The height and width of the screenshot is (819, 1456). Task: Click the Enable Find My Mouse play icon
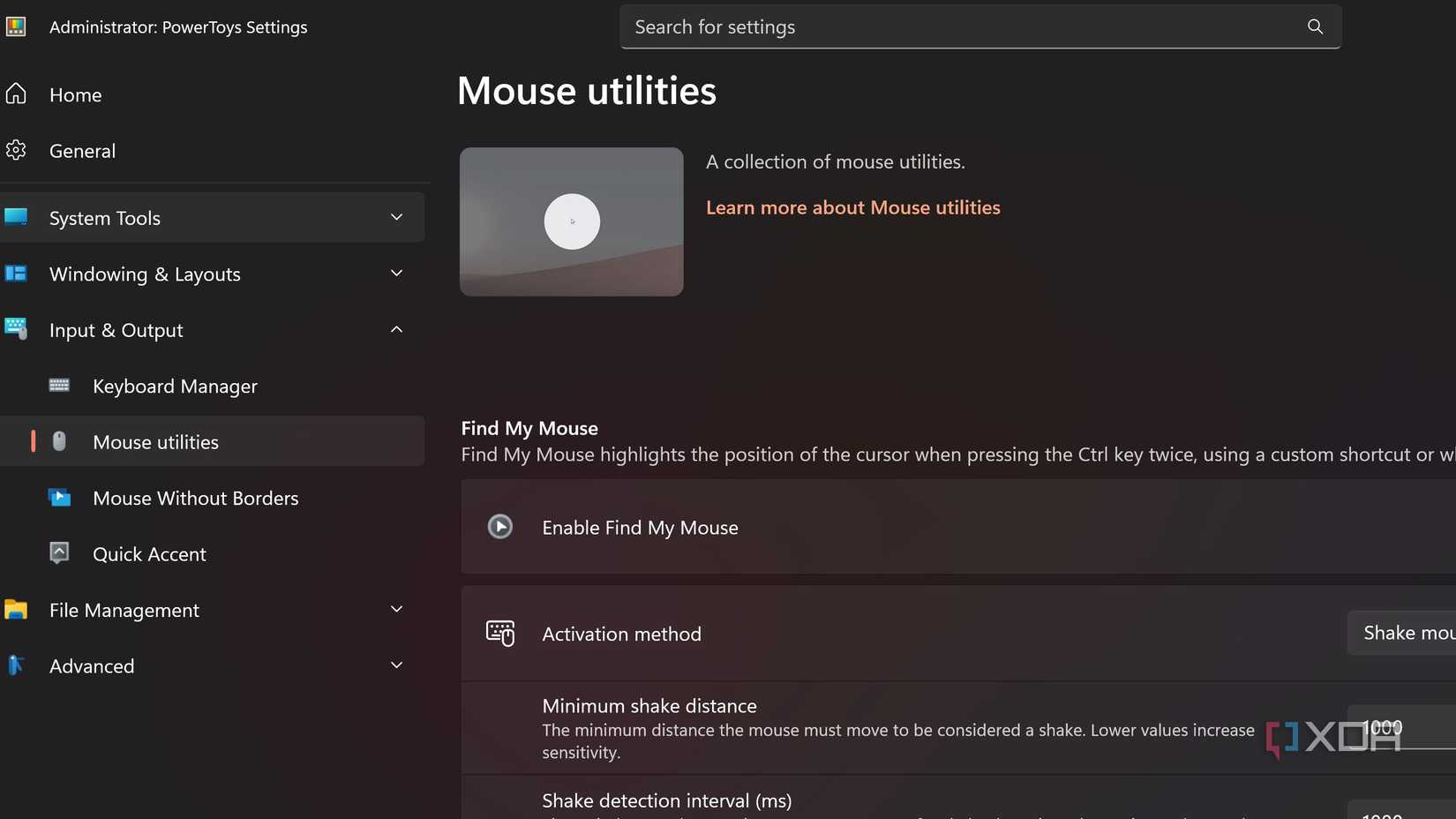click(x=499, y=527)
